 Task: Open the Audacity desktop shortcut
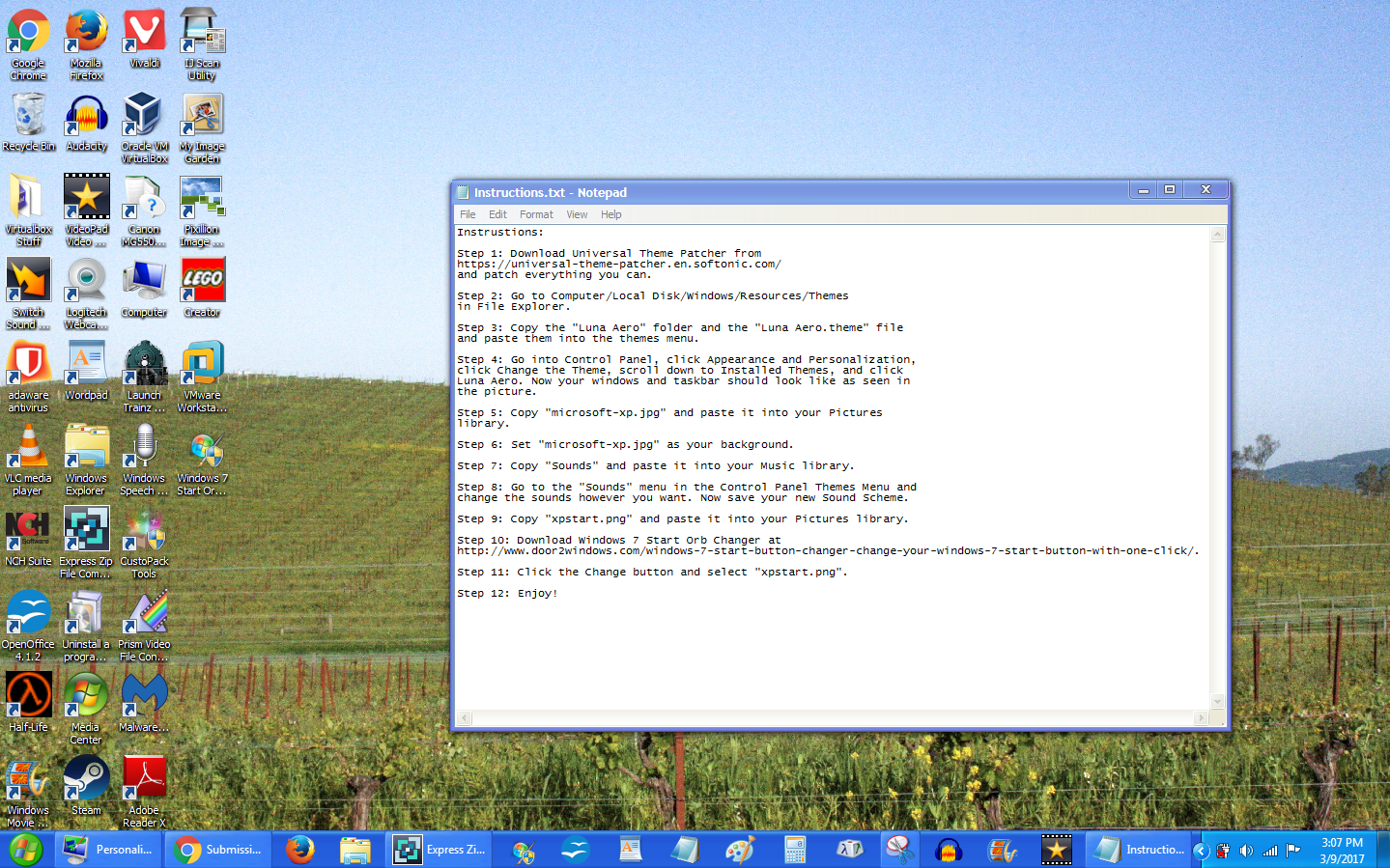tap(86, 122)
